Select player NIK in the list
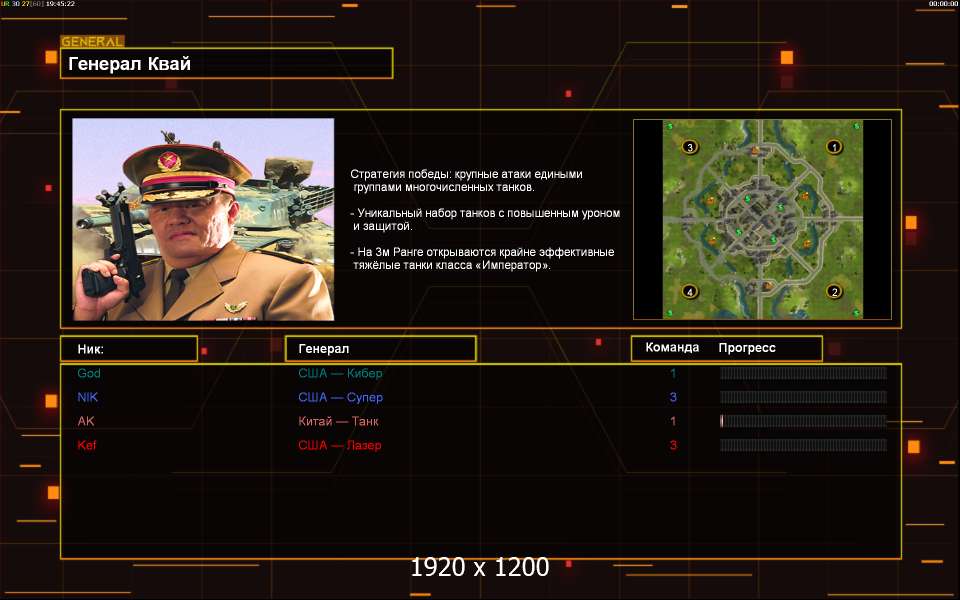Viewport: 960px width, 600px height. coord(88,397)
